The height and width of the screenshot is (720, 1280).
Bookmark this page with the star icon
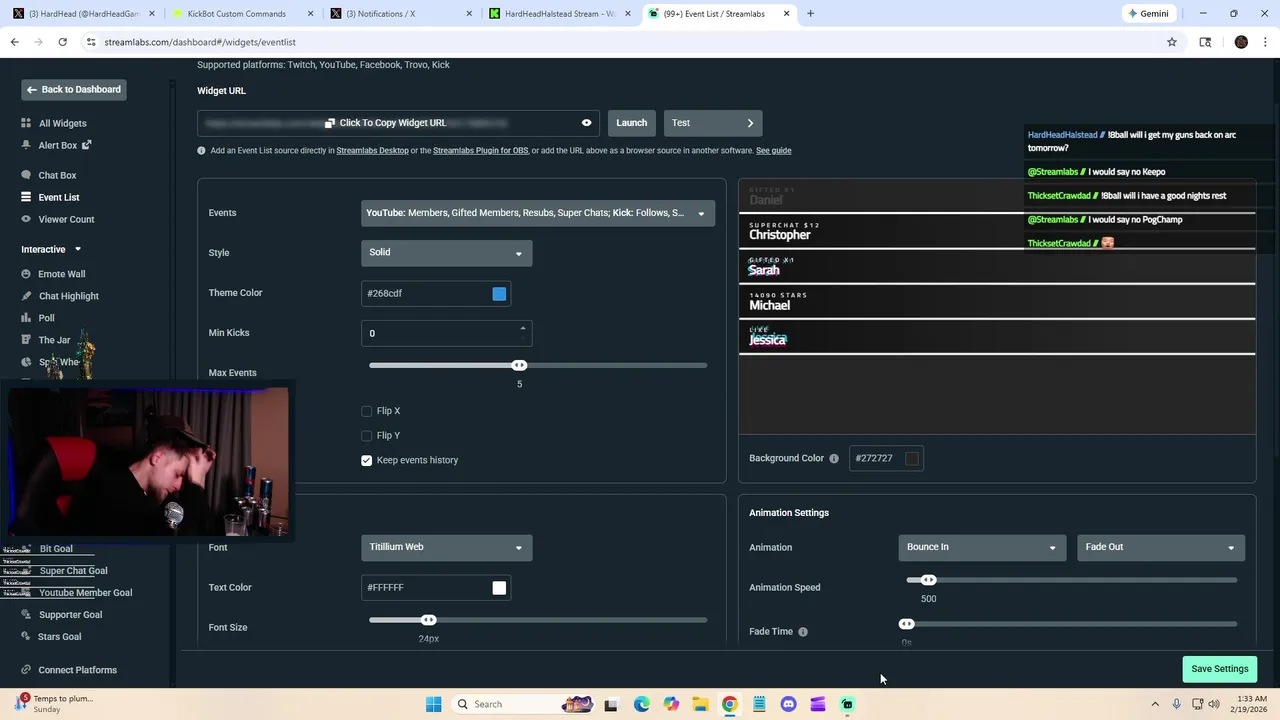1172,42
